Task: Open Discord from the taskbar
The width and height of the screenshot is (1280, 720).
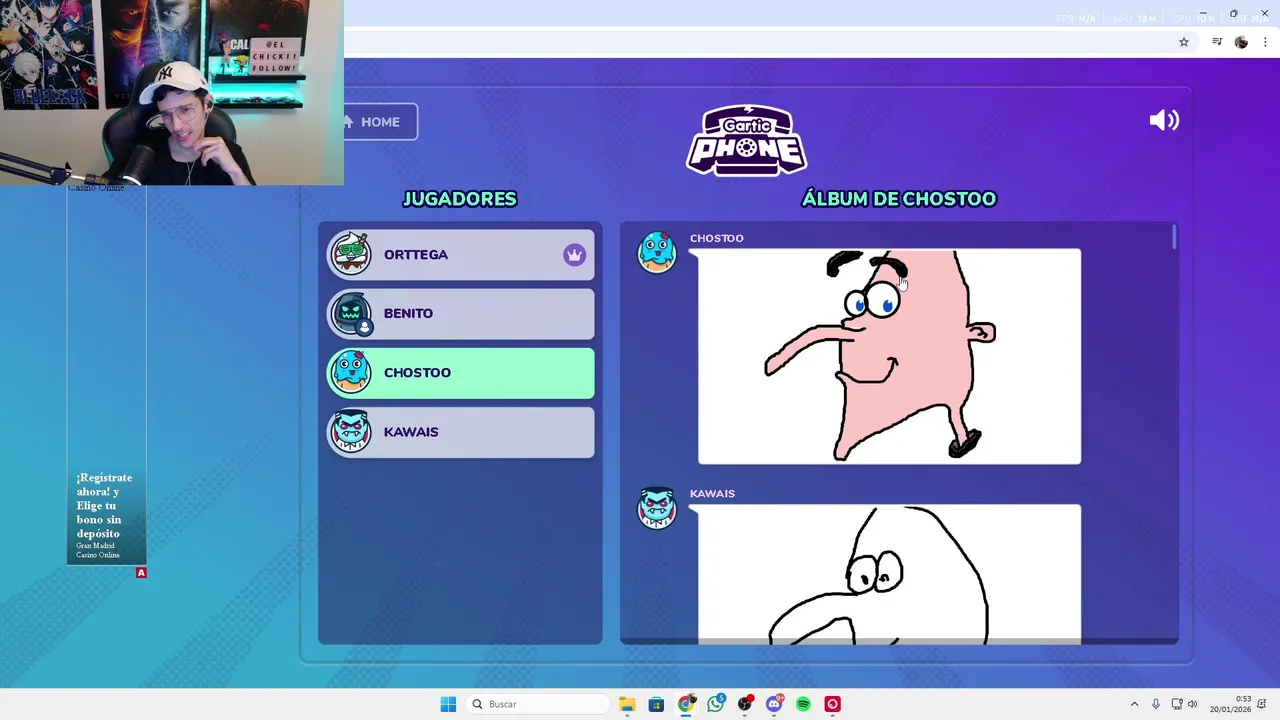Action: coord(774,704)
